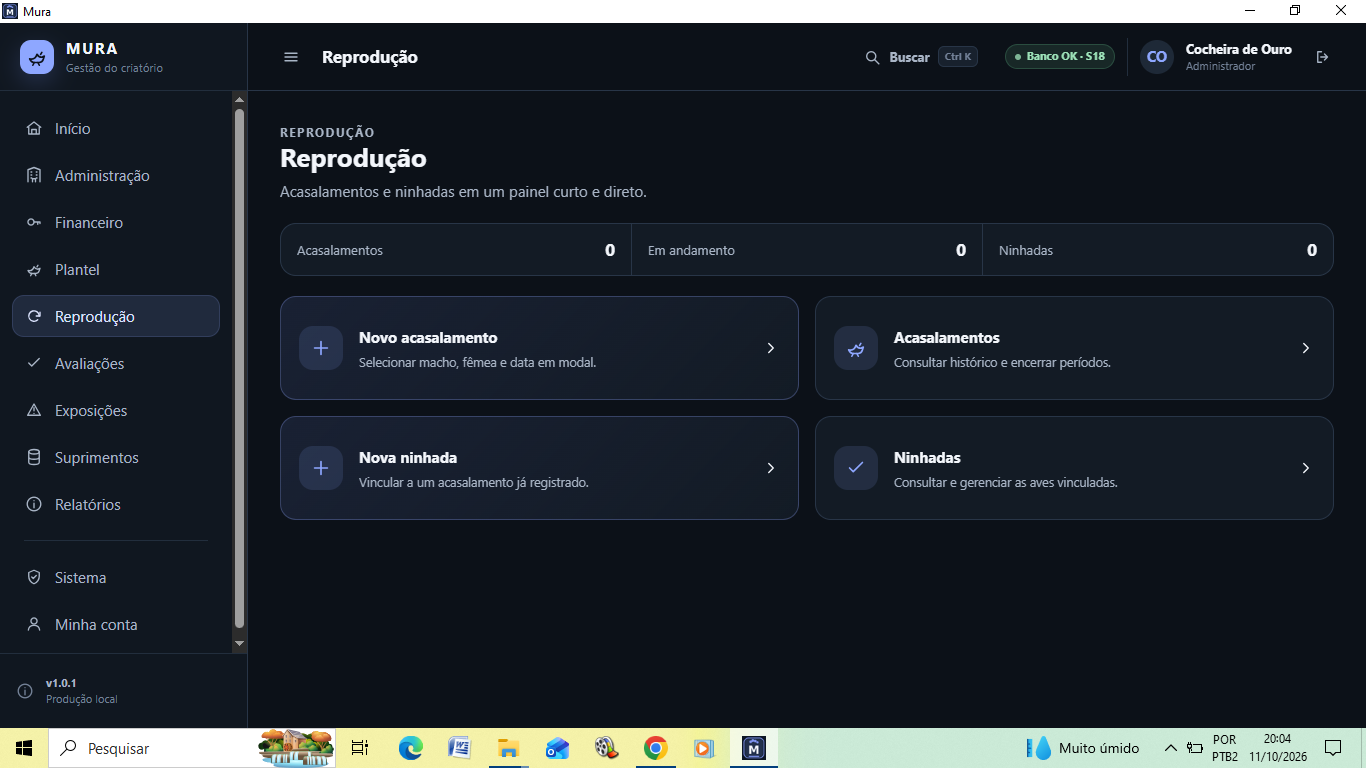Open Google Chrome from the taskbar

coord(655,748)
